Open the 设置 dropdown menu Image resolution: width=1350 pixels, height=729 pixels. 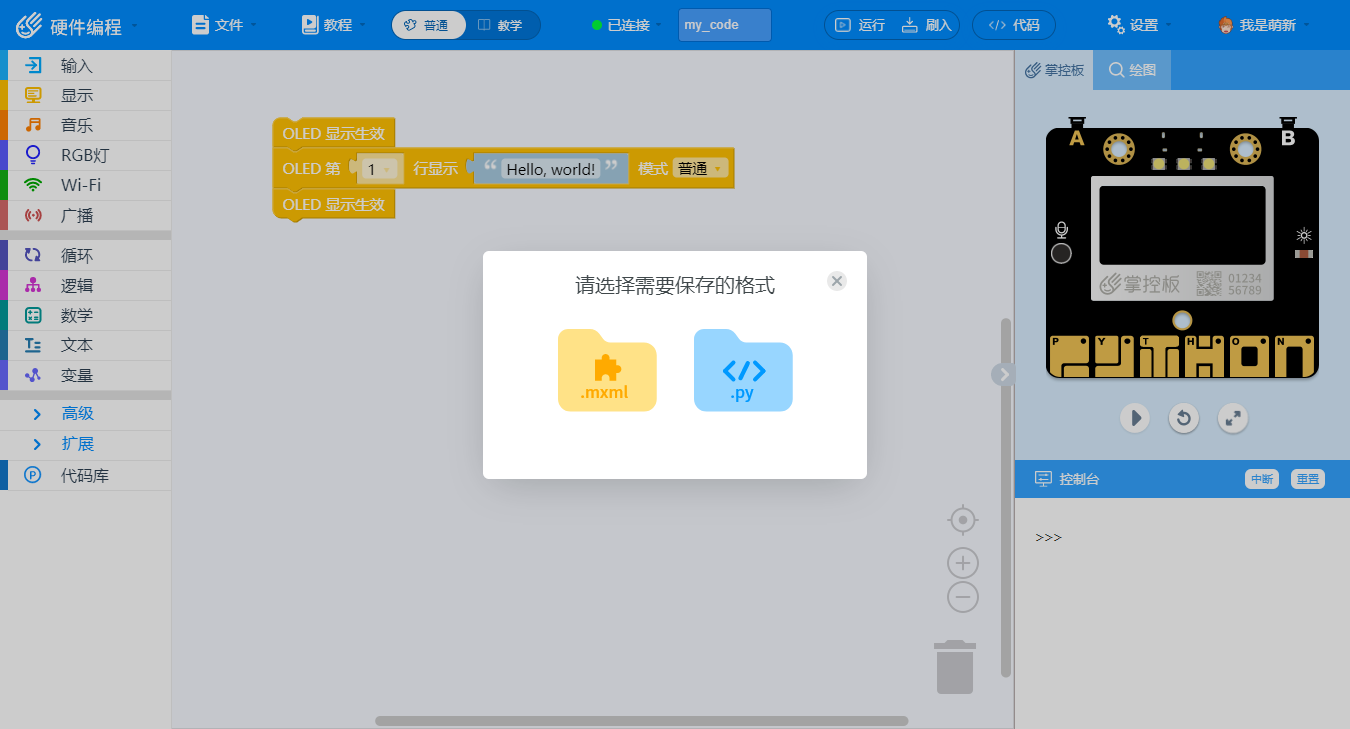(1139, 25)
